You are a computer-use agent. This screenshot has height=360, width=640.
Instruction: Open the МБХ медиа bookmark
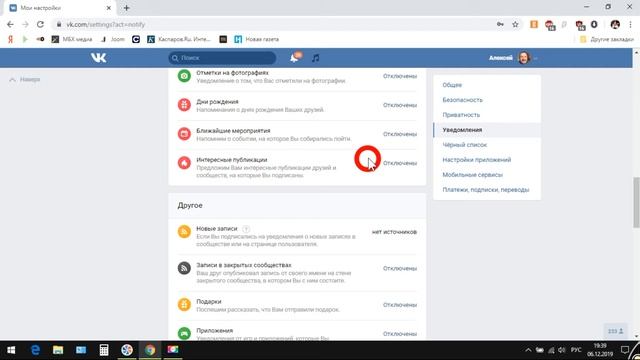(x=72, y=39)
